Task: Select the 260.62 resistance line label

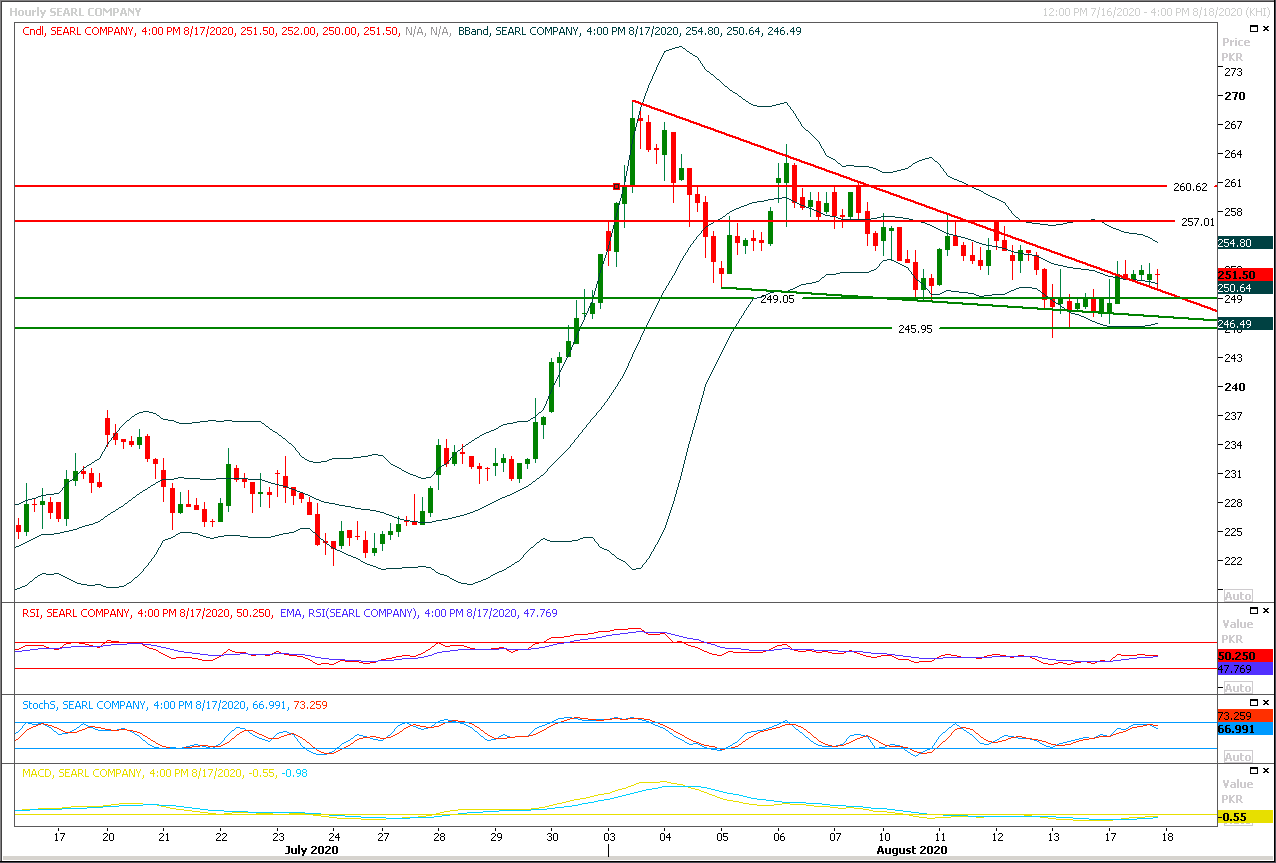Action: pyautogui.click(x=1192, y=186)
